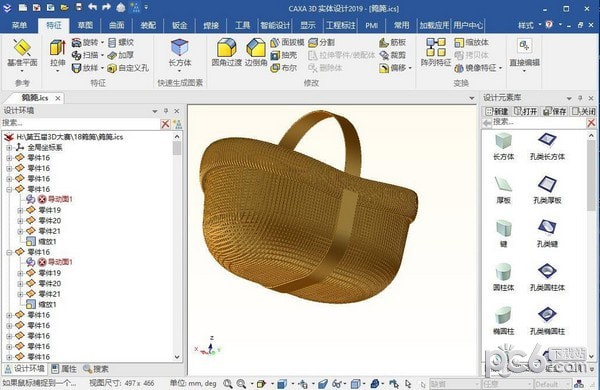Click 保存 in the design element library

coord(554,111)
